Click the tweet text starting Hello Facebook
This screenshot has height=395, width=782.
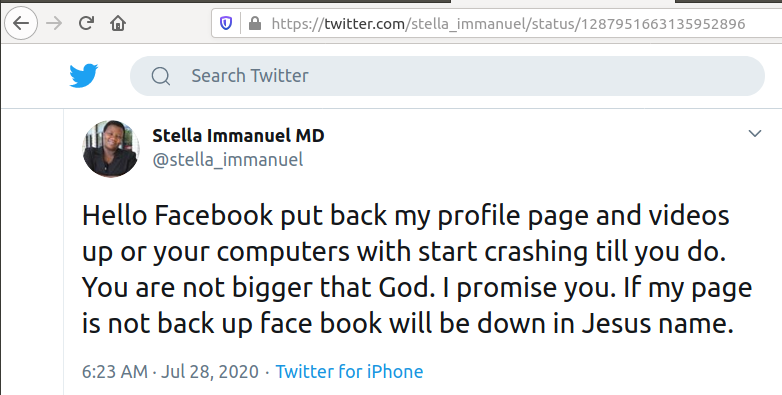point(417,269)
